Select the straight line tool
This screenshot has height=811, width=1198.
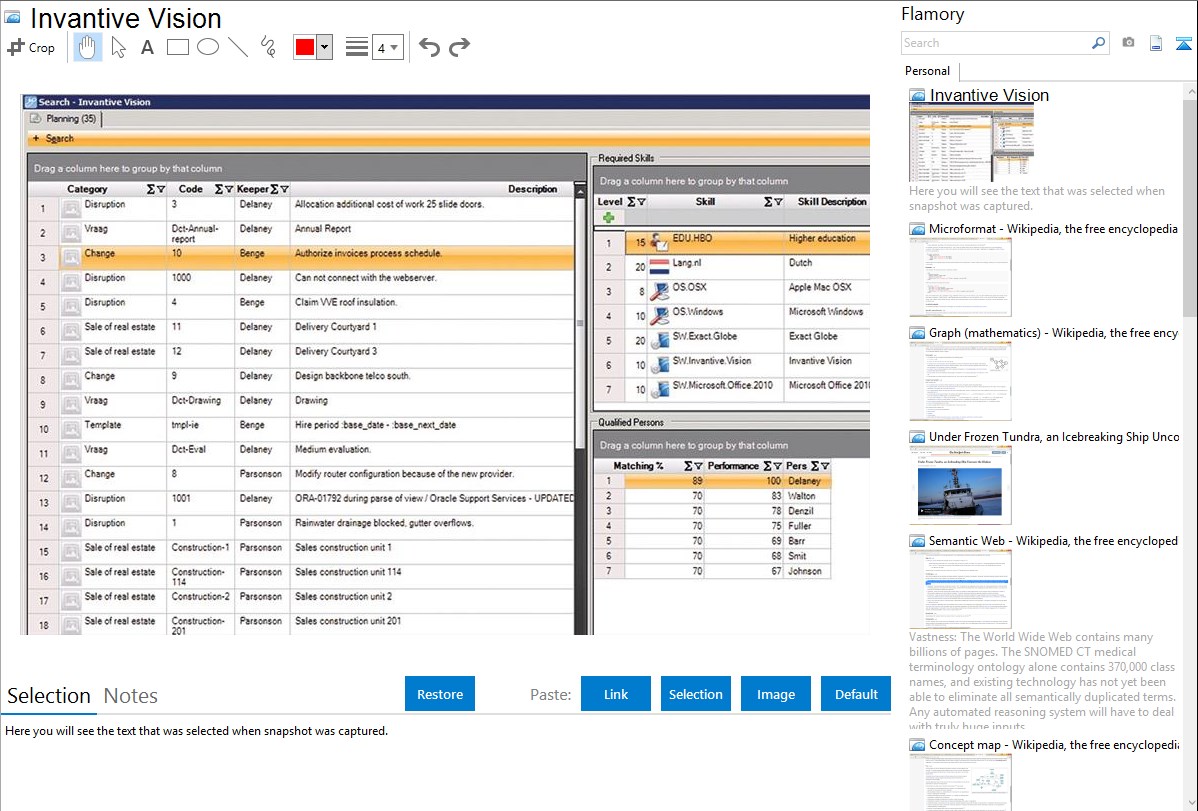coord(238,47)
